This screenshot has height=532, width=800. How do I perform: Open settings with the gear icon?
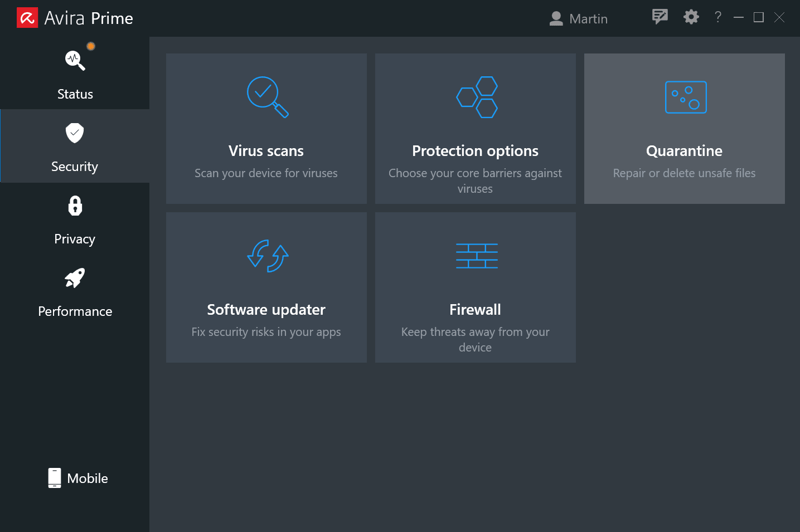(691, 17)
